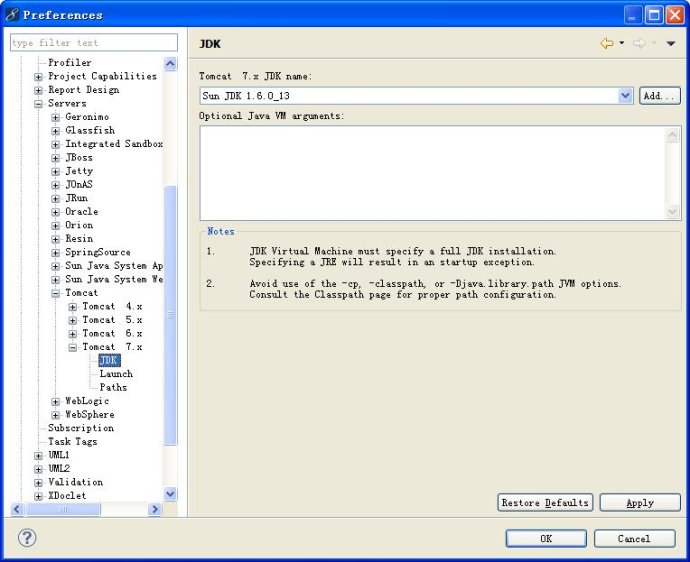Minimize the Preferences window

click(x=633, y=15)
